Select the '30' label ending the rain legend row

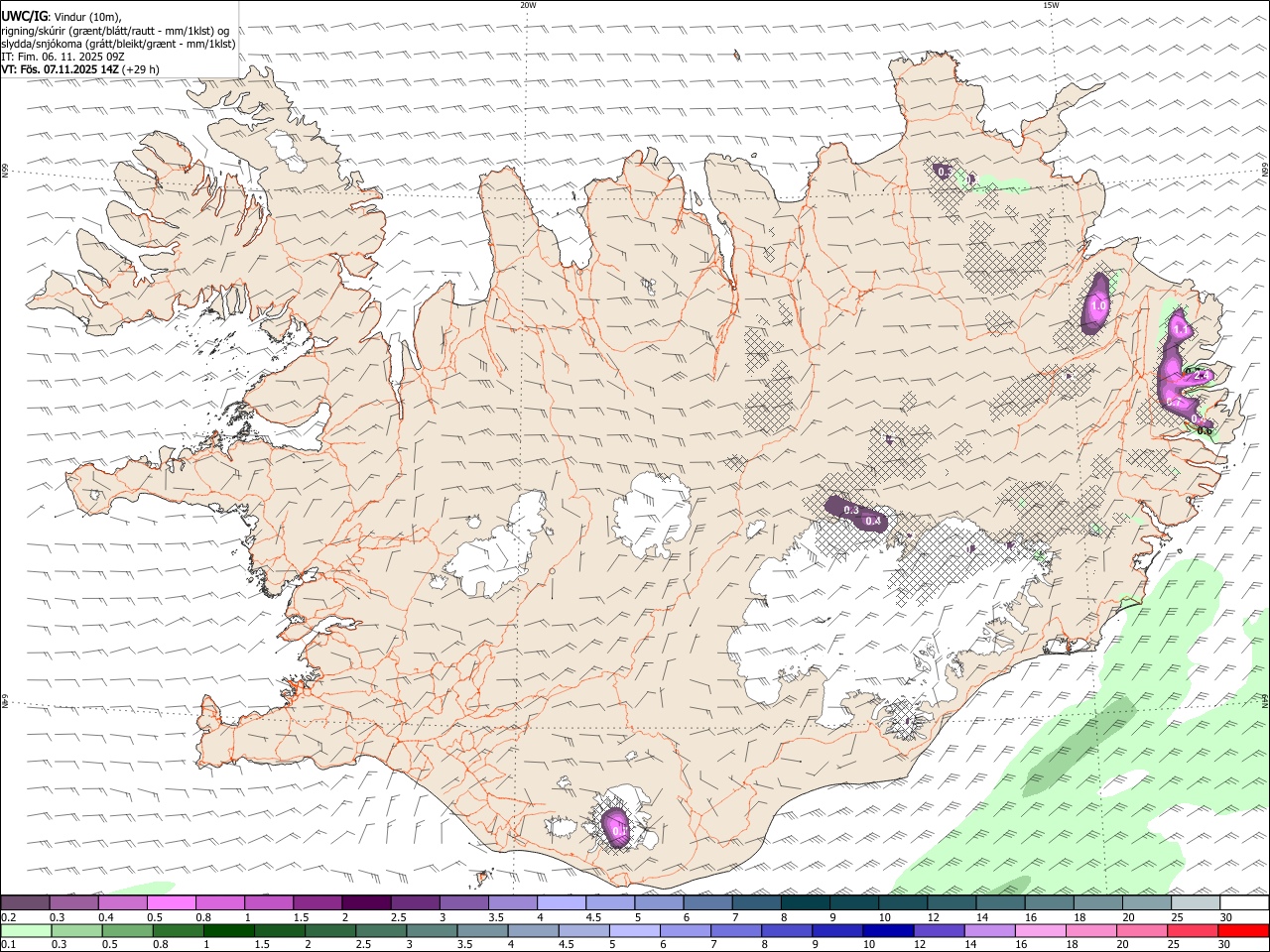coord(1225,945)
